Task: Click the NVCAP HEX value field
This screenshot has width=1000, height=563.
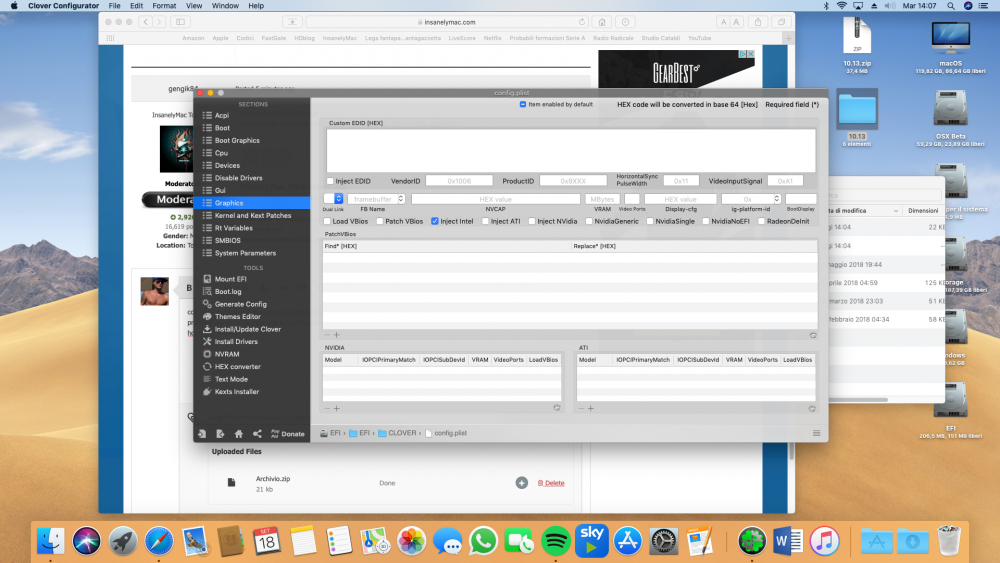Action: tap(496, 199)
